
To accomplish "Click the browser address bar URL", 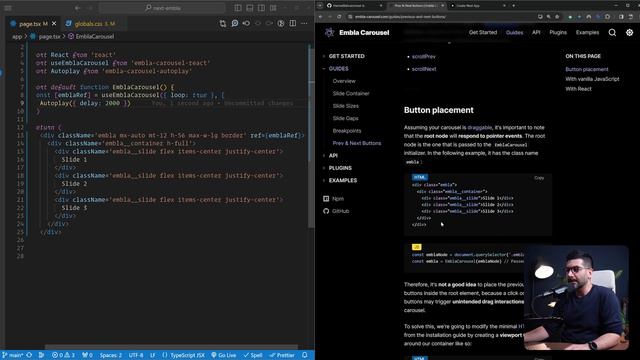I will (400, 17).
